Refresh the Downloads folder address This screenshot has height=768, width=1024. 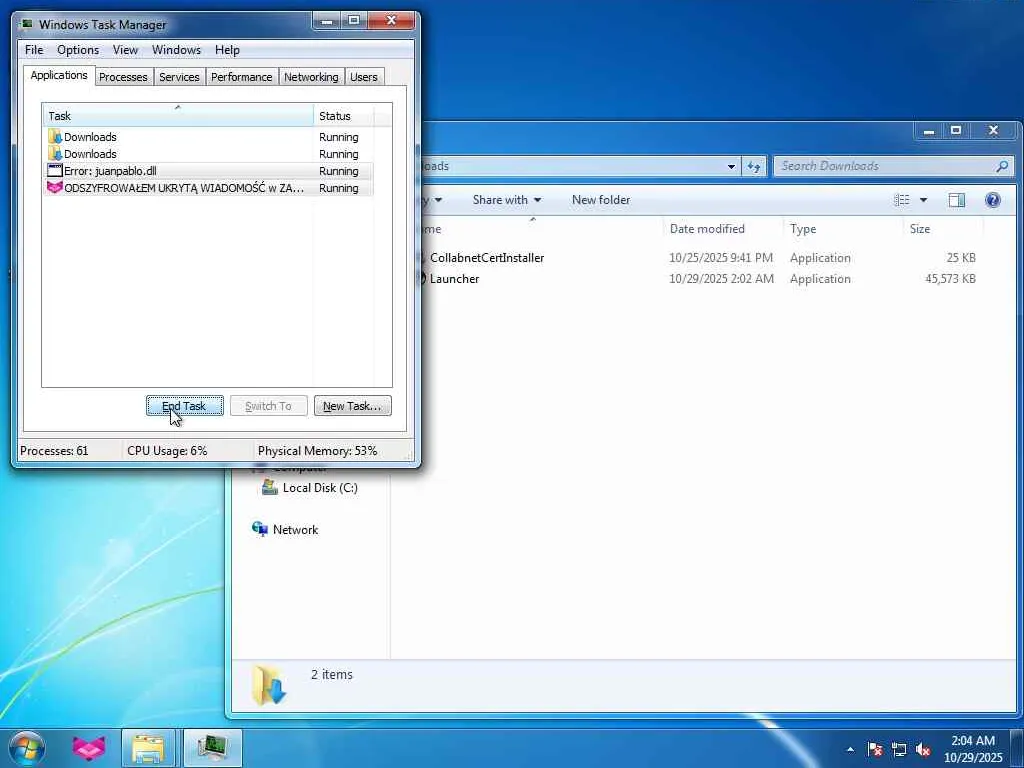pyautogui.click(x=754, y=167)
